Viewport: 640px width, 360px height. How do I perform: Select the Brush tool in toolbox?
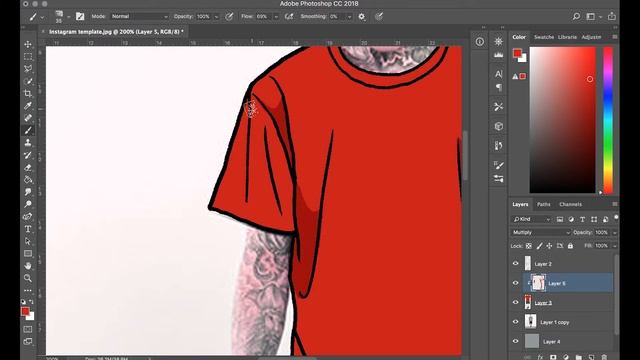pyautogui.click(x=28, y=131)
